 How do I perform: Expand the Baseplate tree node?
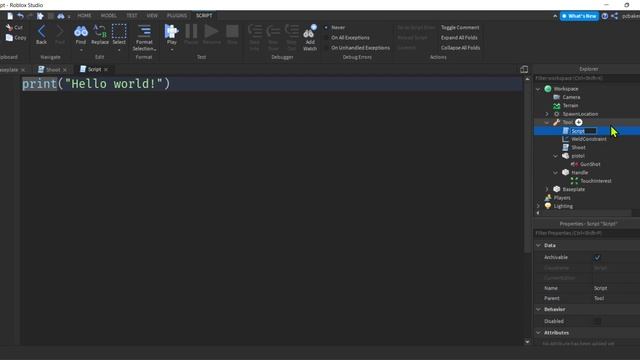click(x=547, y=189)
